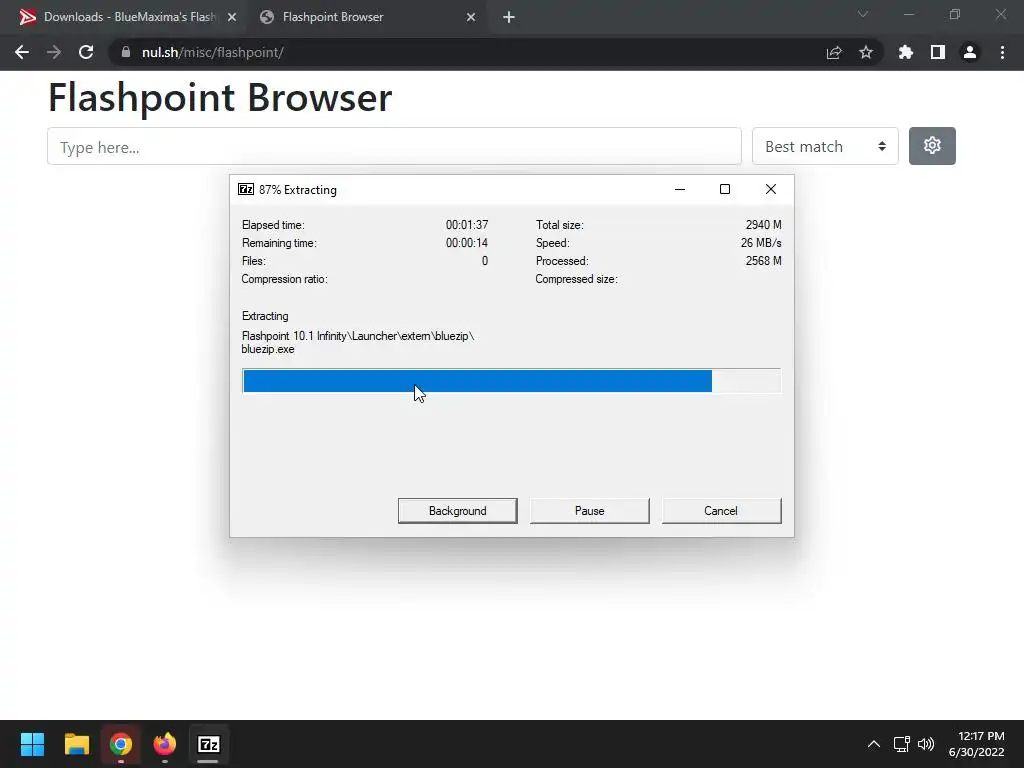Close the Flashpoint Browser tab
Image resolution: width=1024 pixels, height=768 pixels.
pos(471,18)
